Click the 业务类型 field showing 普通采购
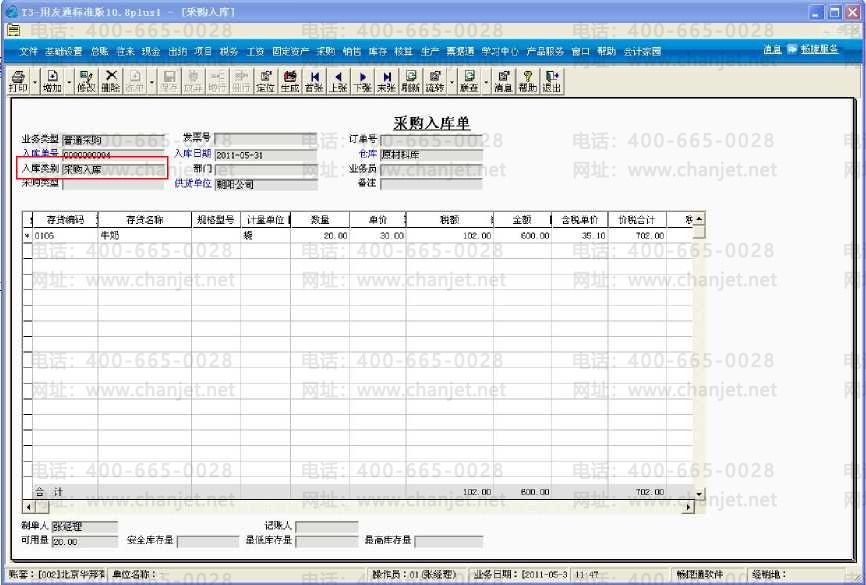The image size is (866, 585). click(113, 140)
